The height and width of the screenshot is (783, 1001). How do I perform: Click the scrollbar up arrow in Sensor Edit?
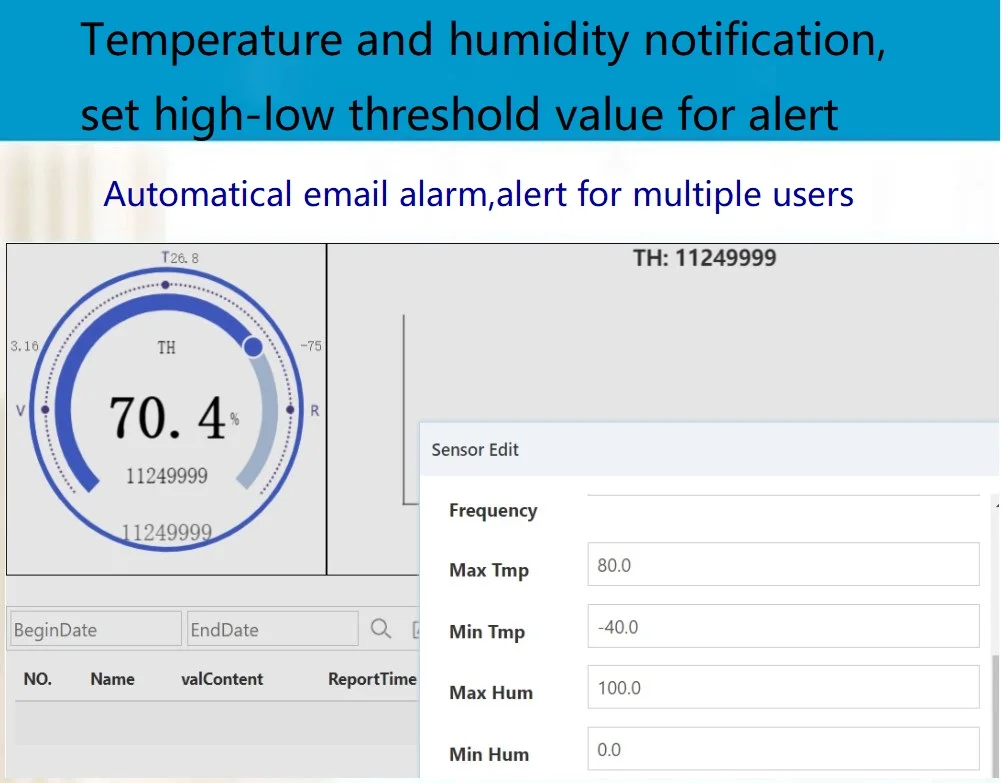[x=993, y=507]
